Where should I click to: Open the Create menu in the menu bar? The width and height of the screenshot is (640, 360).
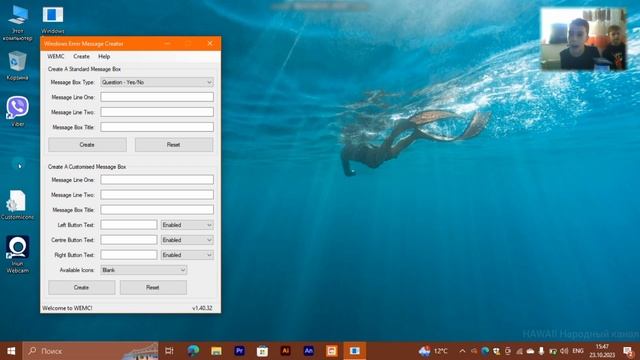point(81,56)
